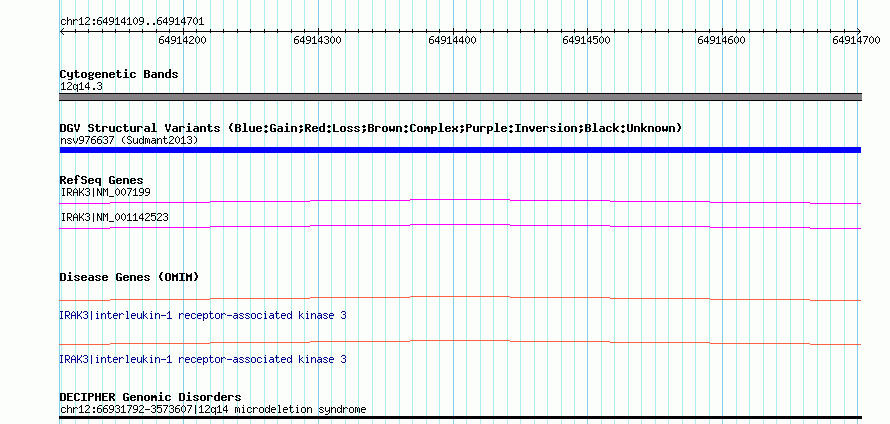Open IRAK3|NM_007199 transcript label

pyautogui.click(x=106, y=192)
